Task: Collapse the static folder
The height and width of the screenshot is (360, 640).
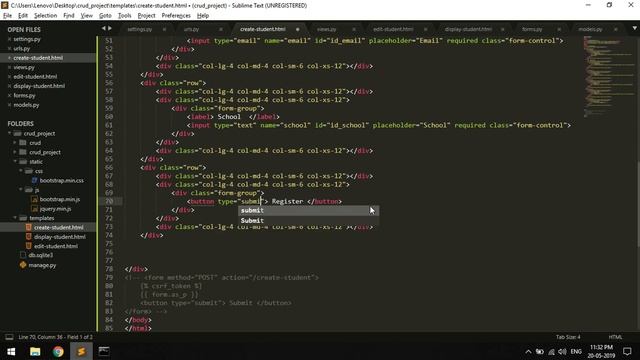Action: point(15,162)
